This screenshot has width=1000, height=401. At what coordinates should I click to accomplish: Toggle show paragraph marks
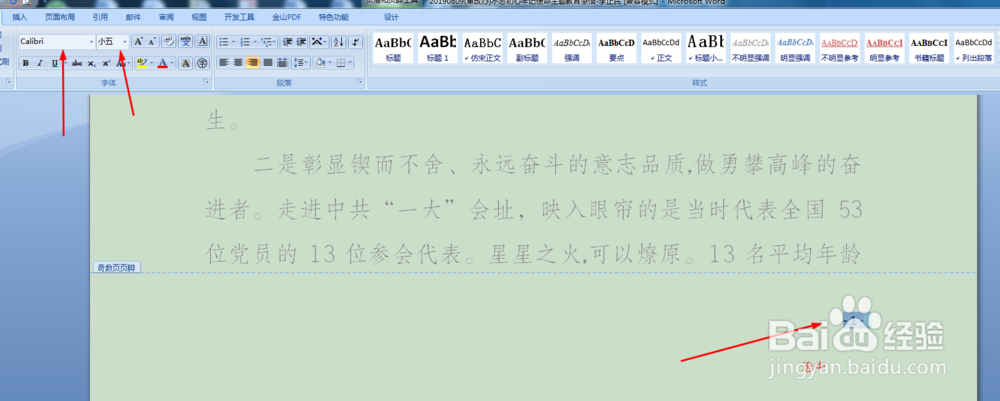(355, 42)
